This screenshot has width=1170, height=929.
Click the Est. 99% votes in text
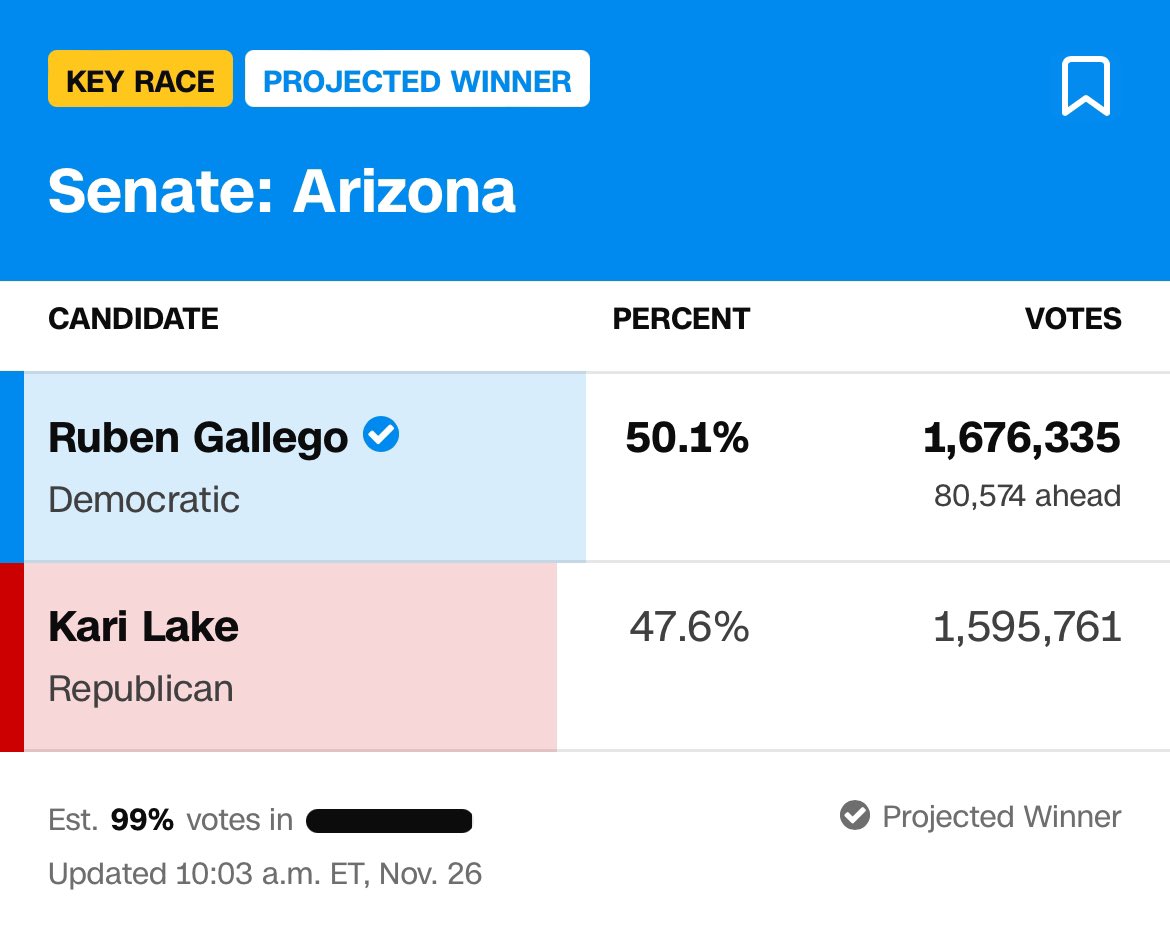click(x=170, y=821)
